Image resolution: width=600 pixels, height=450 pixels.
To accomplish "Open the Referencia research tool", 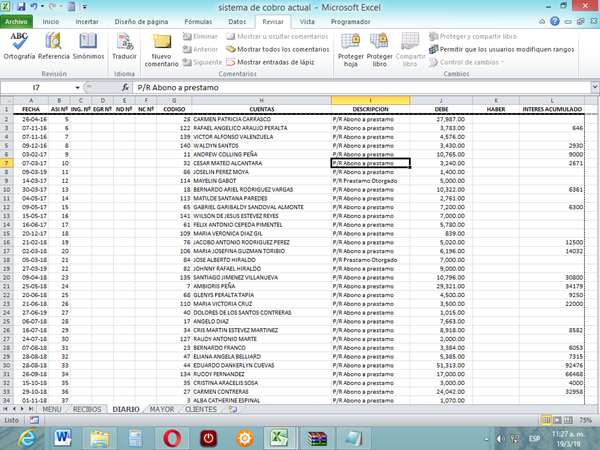I will click(x=54, y=46).
